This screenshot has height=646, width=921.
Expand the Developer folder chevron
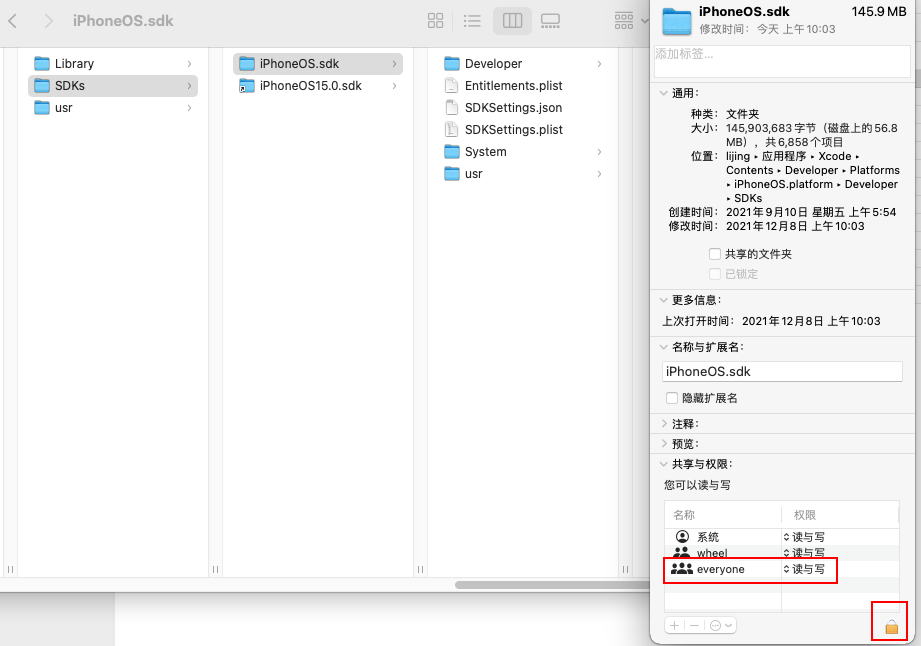[599, 63]
